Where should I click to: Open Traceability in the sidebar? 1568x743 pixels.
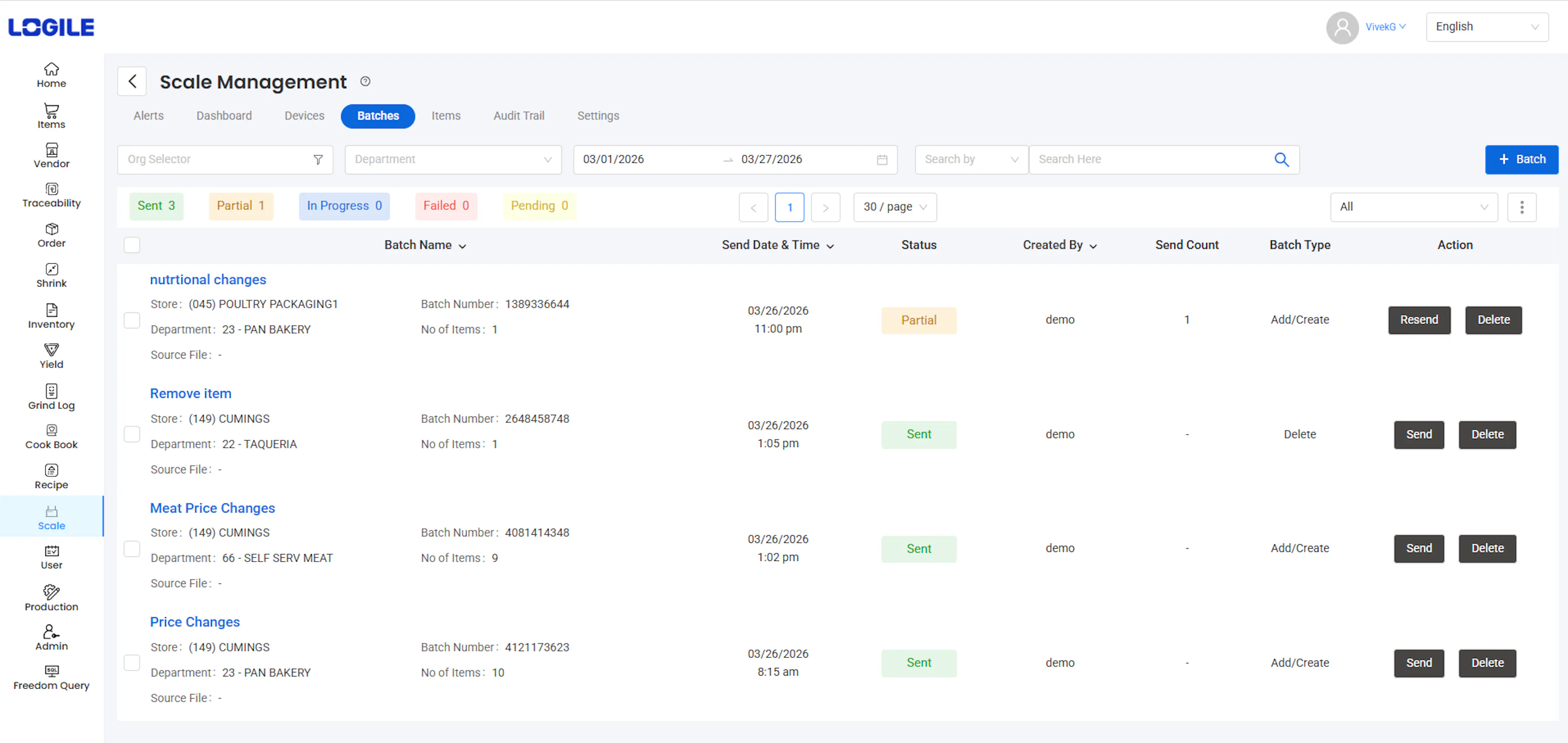pos(51,195)
